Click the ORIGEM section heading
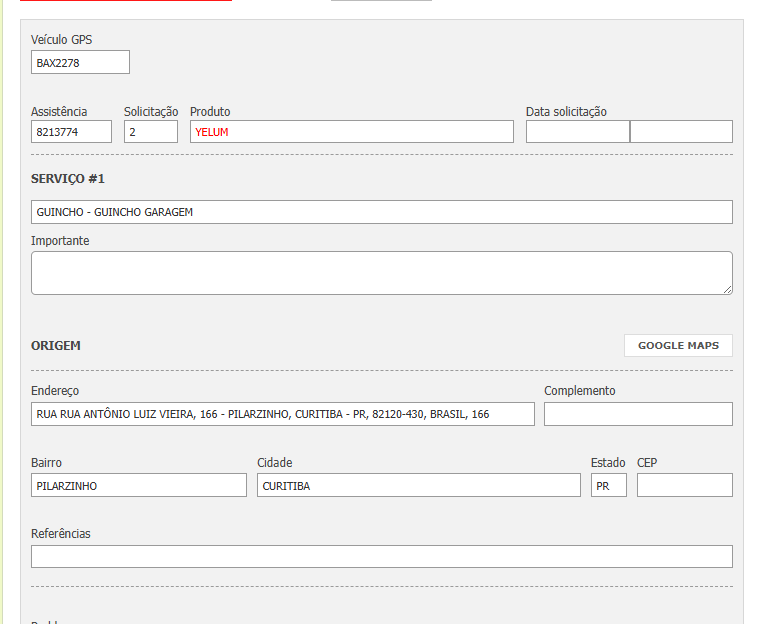 pos(56,346)
